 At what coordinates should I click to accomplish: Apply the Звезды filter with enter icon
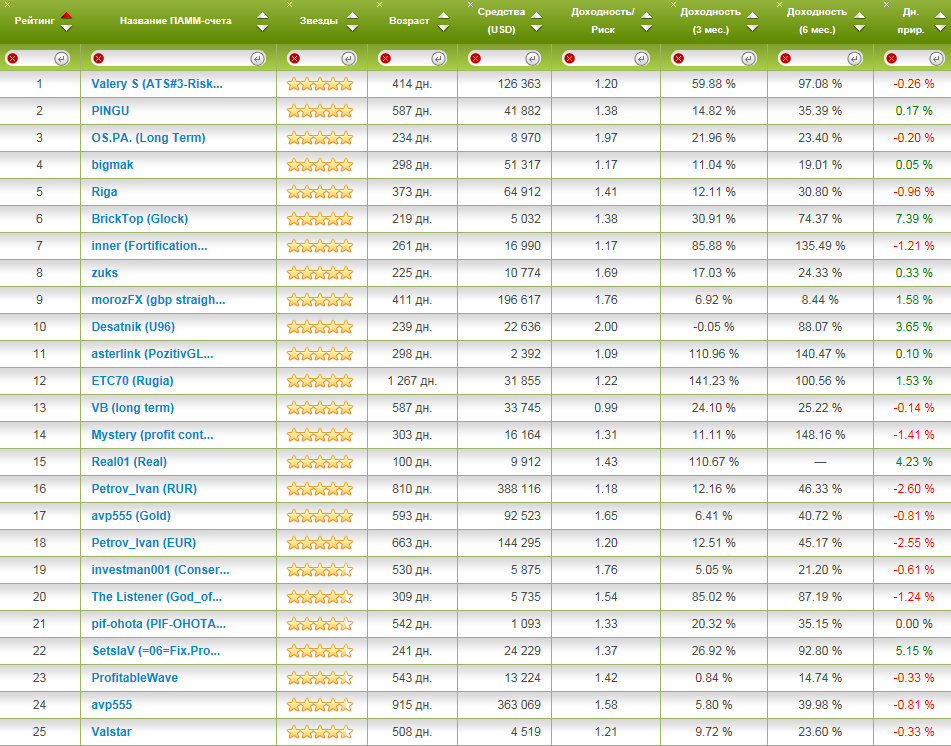[x=348, y=58]
